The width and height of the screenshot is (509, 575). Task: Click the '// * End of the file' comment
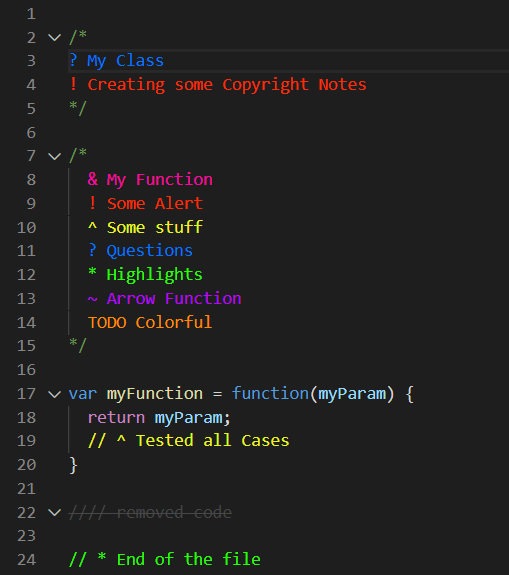[165, 560]
